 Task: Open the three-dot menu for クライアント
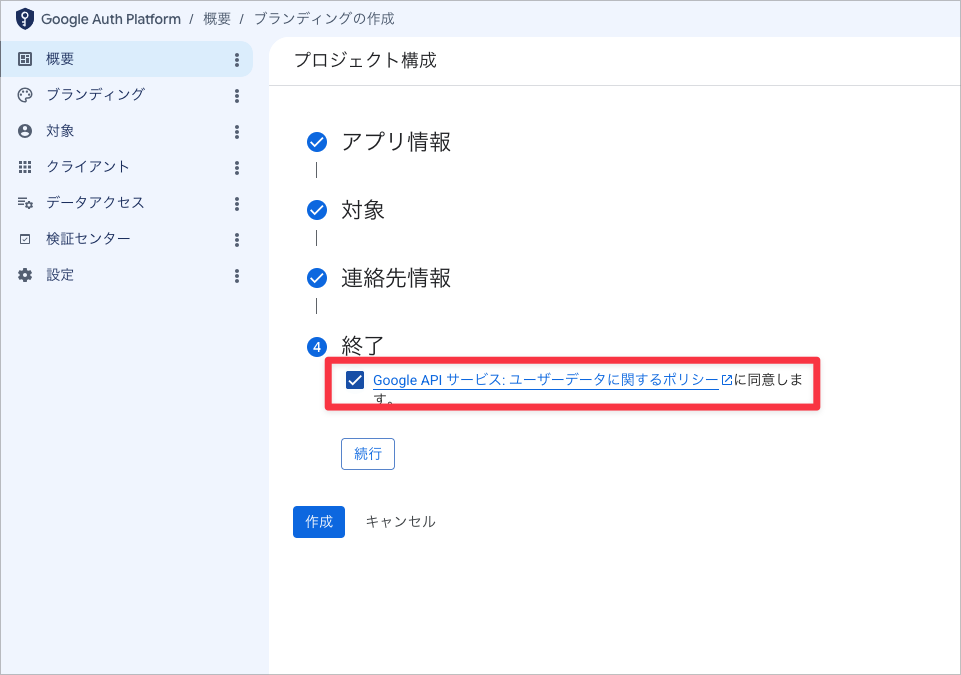tap(237, 168)
